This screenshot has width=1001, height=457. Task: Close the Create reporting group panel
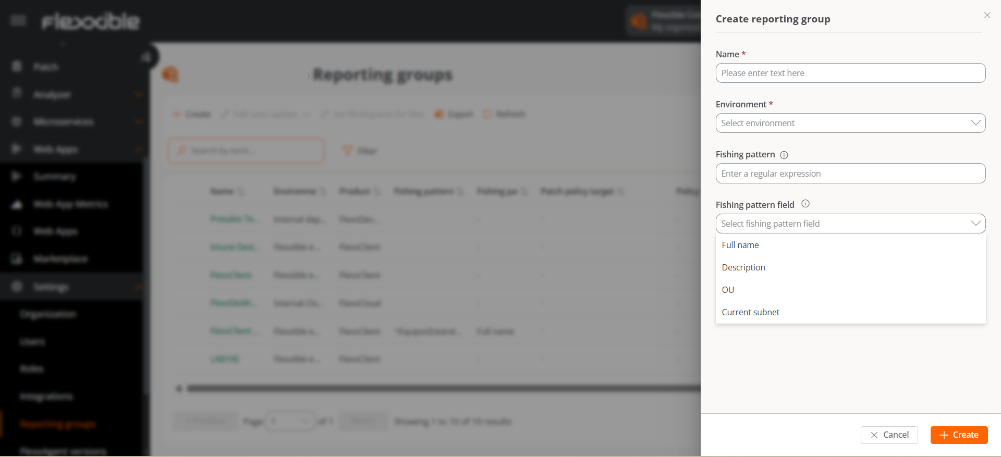tap(987, 15)
